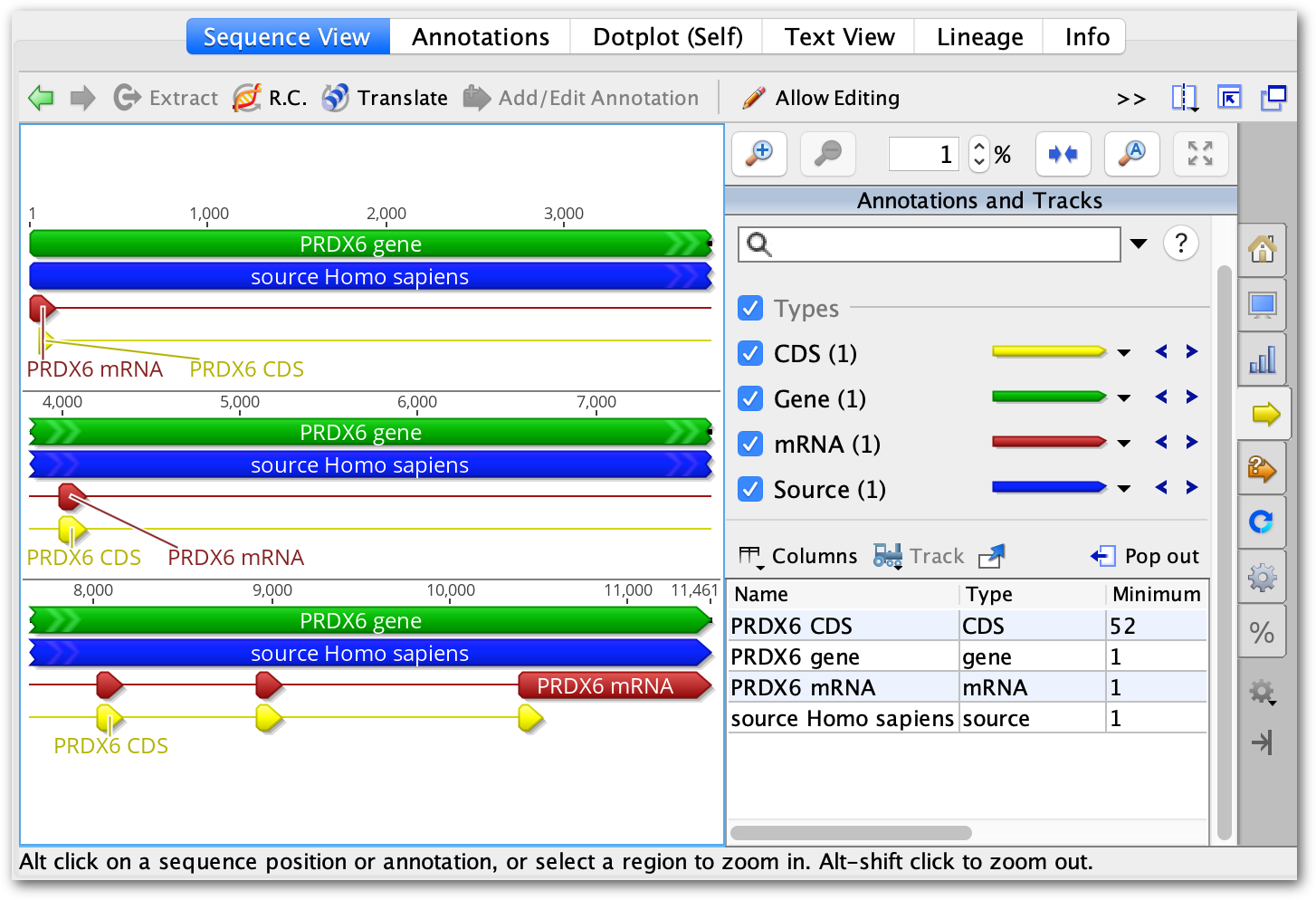Open the Graphs bar chart panel
The width and height of the screenshot is (1316, 900).
pos(1263,360)
